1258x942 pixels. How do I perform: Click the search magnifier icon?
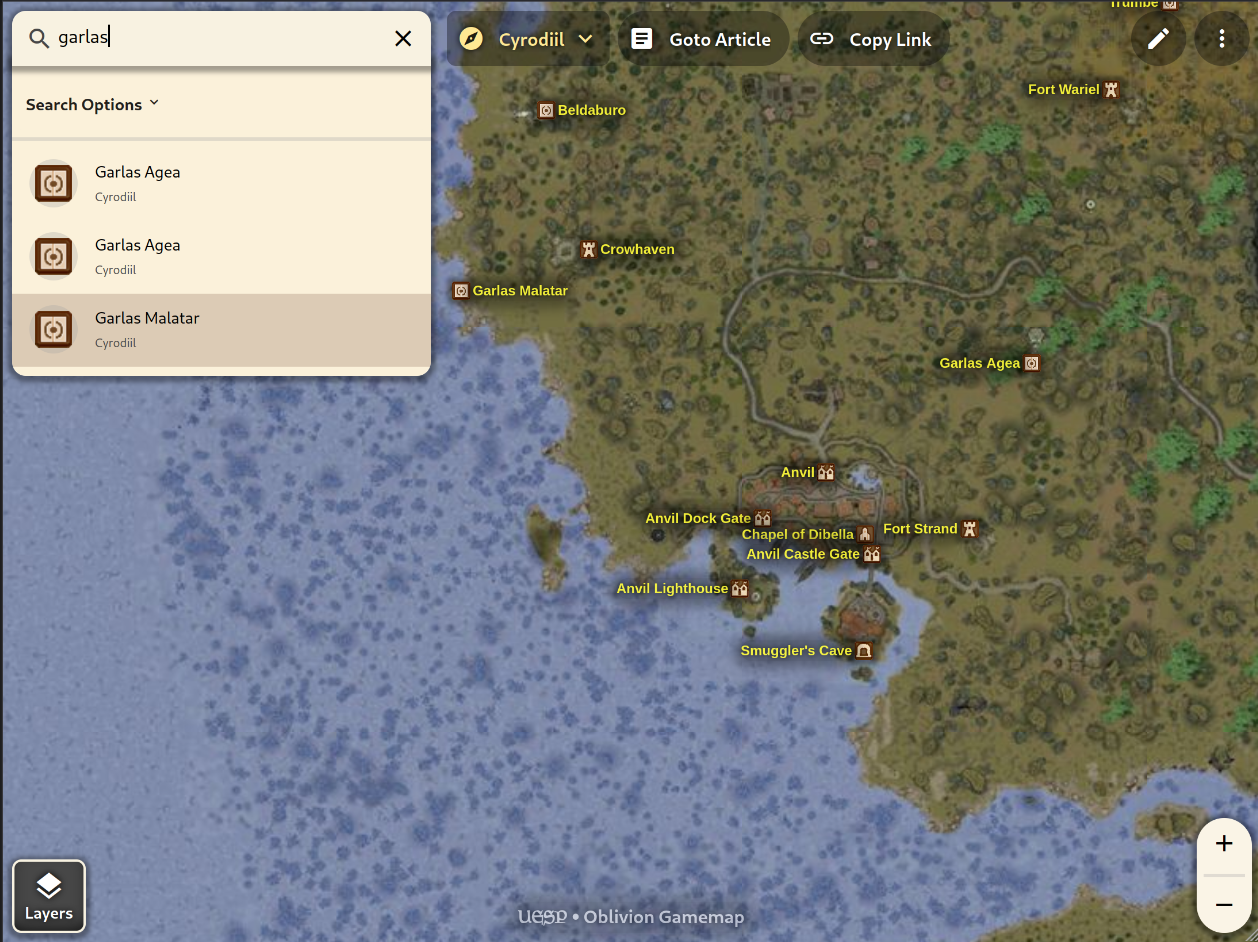(x=39, y=38)
